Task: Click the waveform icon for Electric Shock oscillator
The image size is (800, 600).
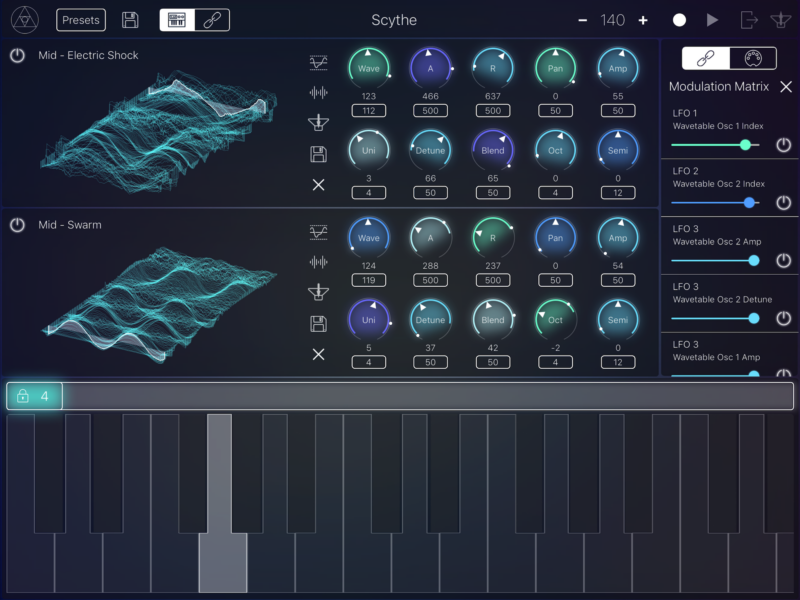Action: 318,92
